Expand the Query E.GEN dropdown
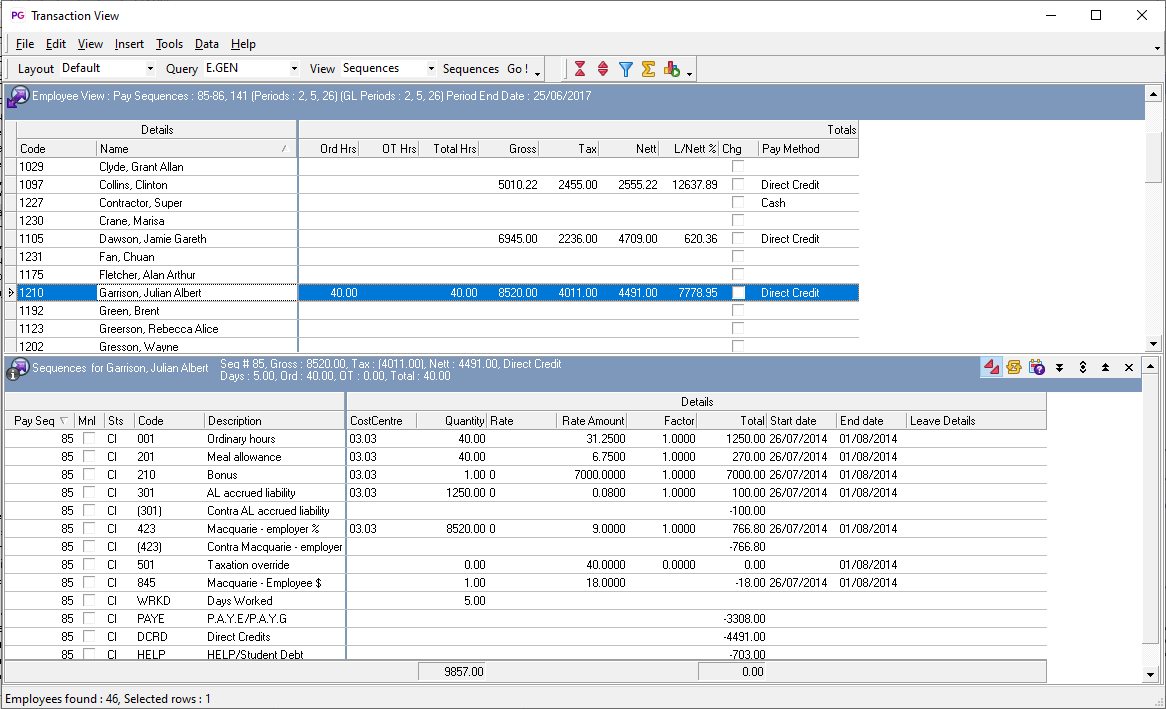Screen dimensions: 1166x709 [x=294, y=68]
